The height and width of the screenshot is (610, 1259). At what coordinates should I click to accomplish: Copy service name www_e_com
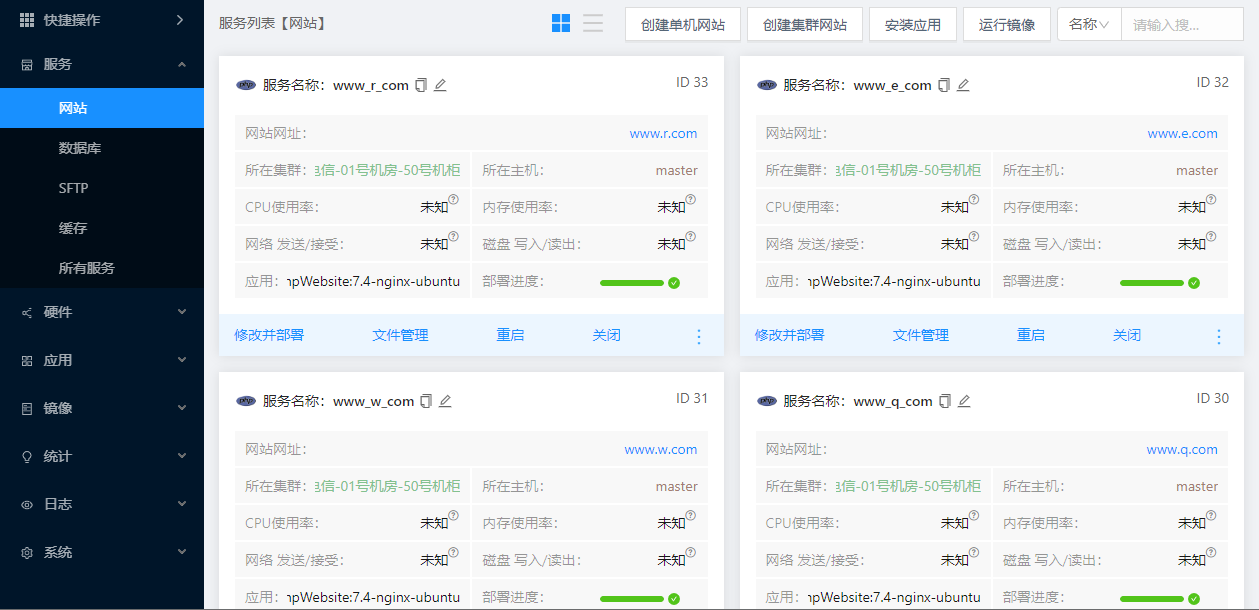coord(943,86)
